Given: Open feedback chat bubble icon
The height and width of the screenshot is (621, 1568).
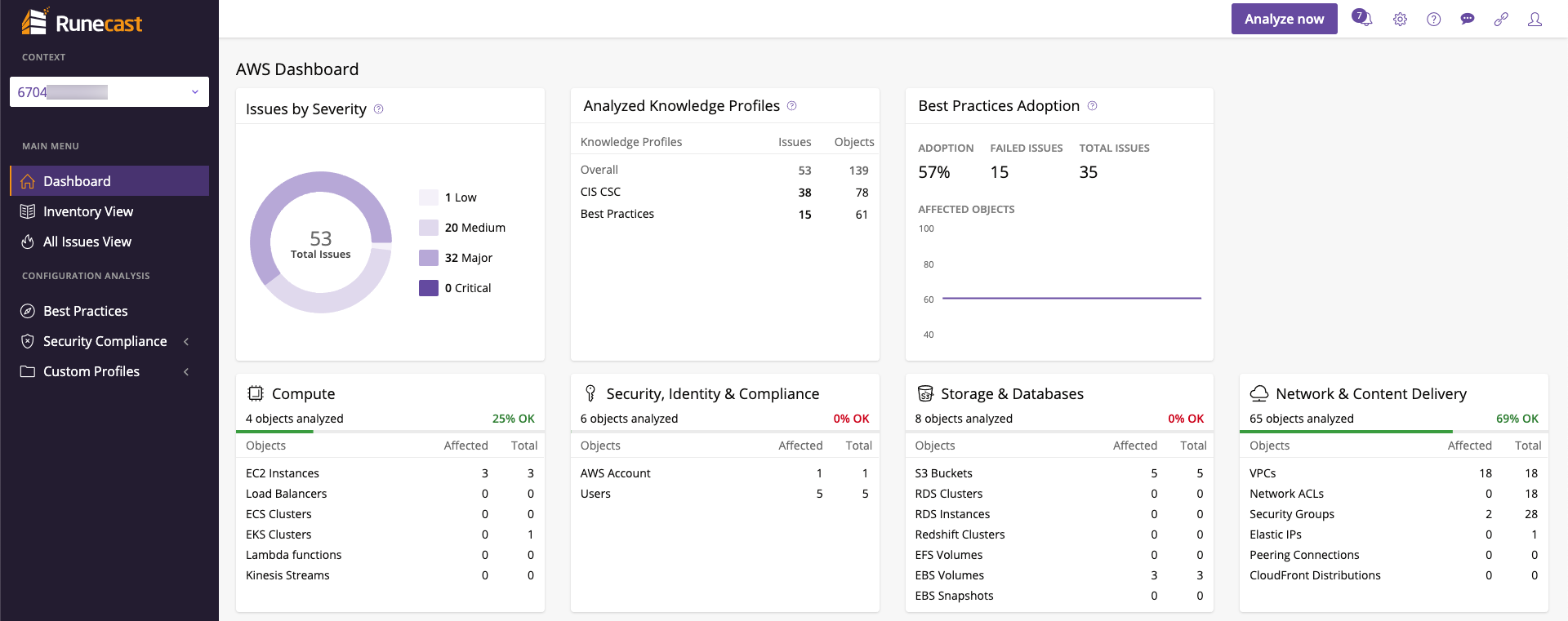Looking at the screenshot, I should click(x=1468, y=20).
